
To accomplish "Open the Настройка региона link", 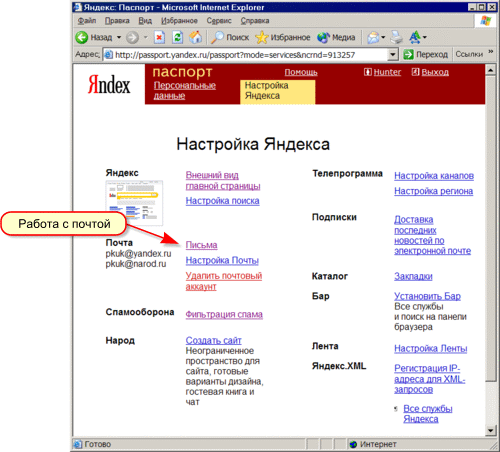I will [x=433, y=191].
